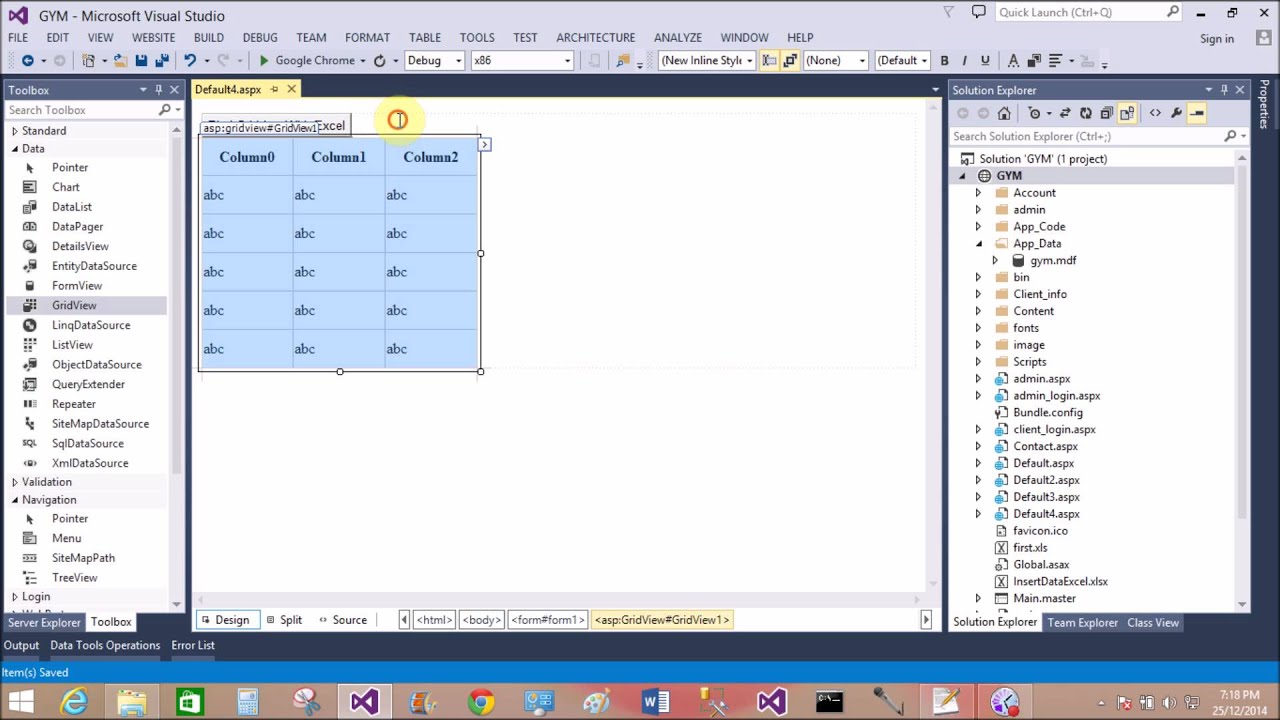Toggle Show All Files in Solution Explorer
This screenshot has width=1280, height=720.
1127,113
